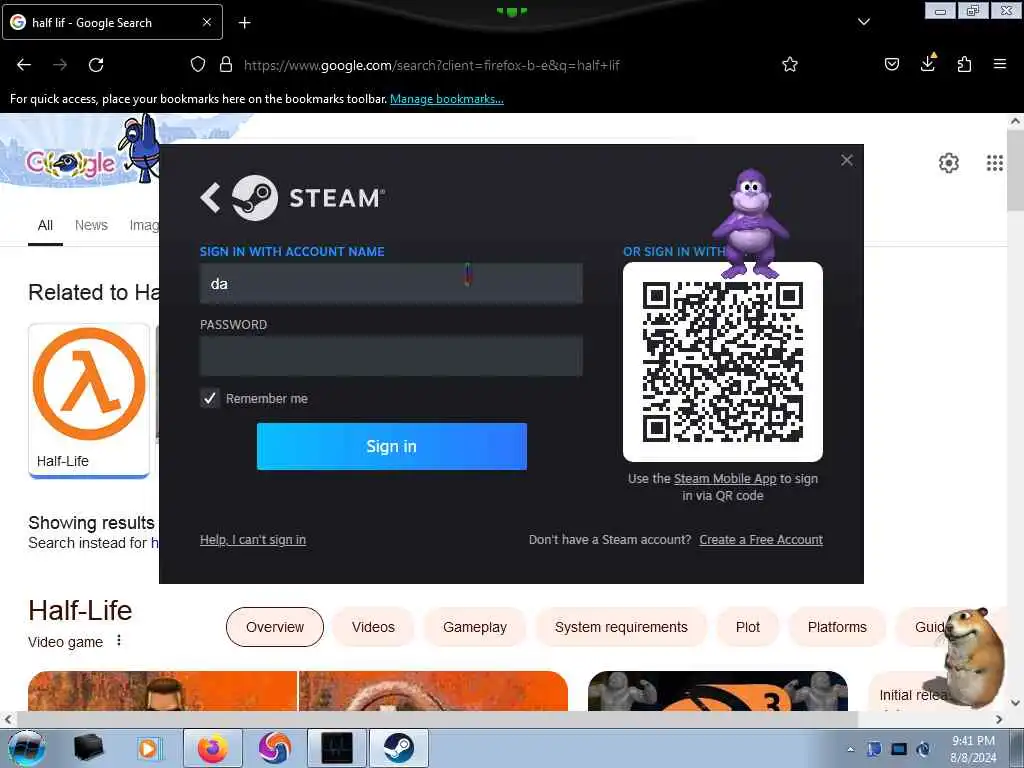This screenshot has width=1024, height=768.
Task: Select the Overview chip
Action: point(275,627)
